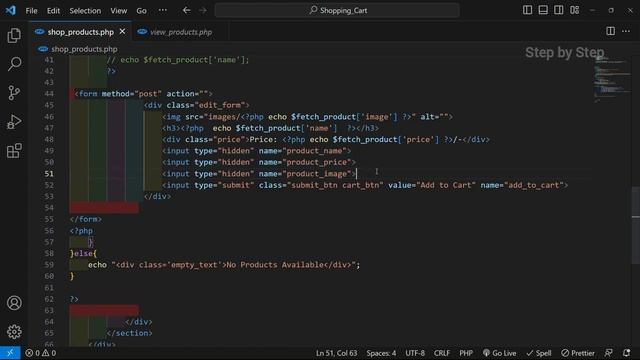The image size is (640, 360).
Task: Open the Explorer view in activity bar
Action: click(x=14, y=35)
